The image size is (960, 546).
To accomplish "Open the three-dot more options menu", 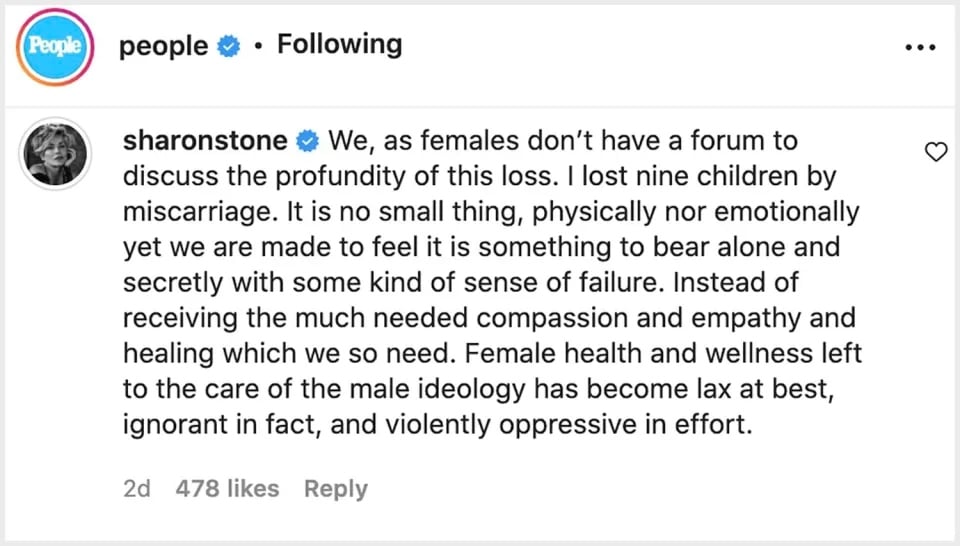I will pyautogui.click(x=920, y=47).
